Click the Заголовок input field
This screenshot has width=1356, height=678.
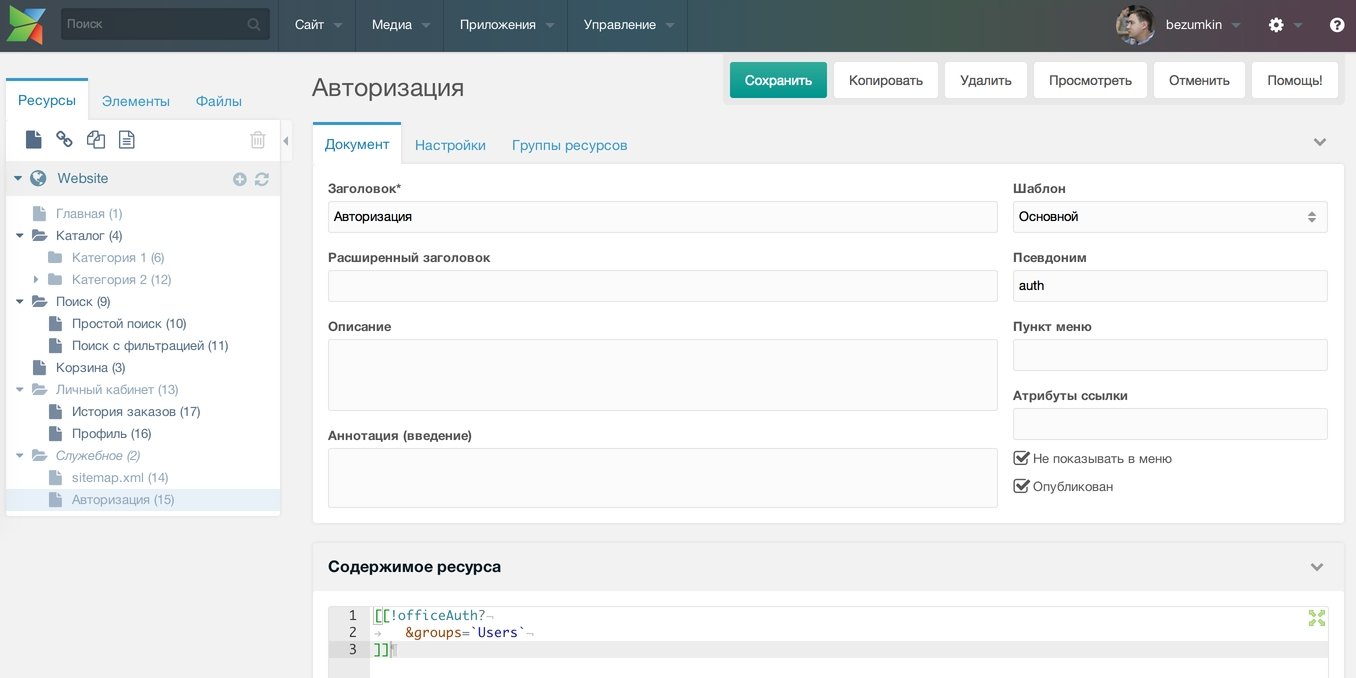662,217
